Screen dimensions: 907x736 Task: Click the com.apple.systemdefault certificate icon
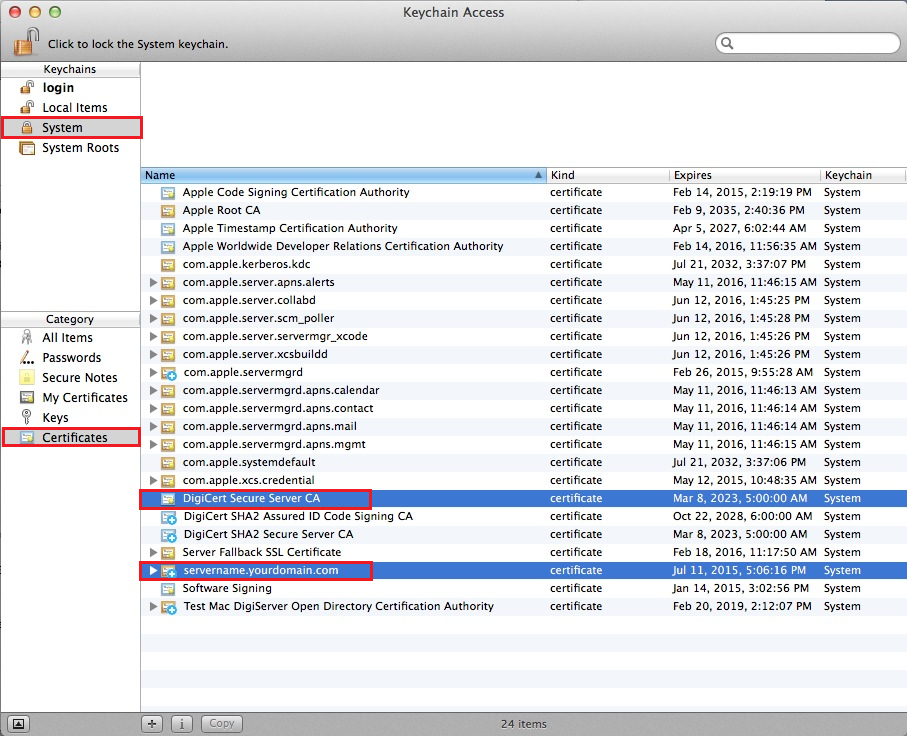click(168, 462)
